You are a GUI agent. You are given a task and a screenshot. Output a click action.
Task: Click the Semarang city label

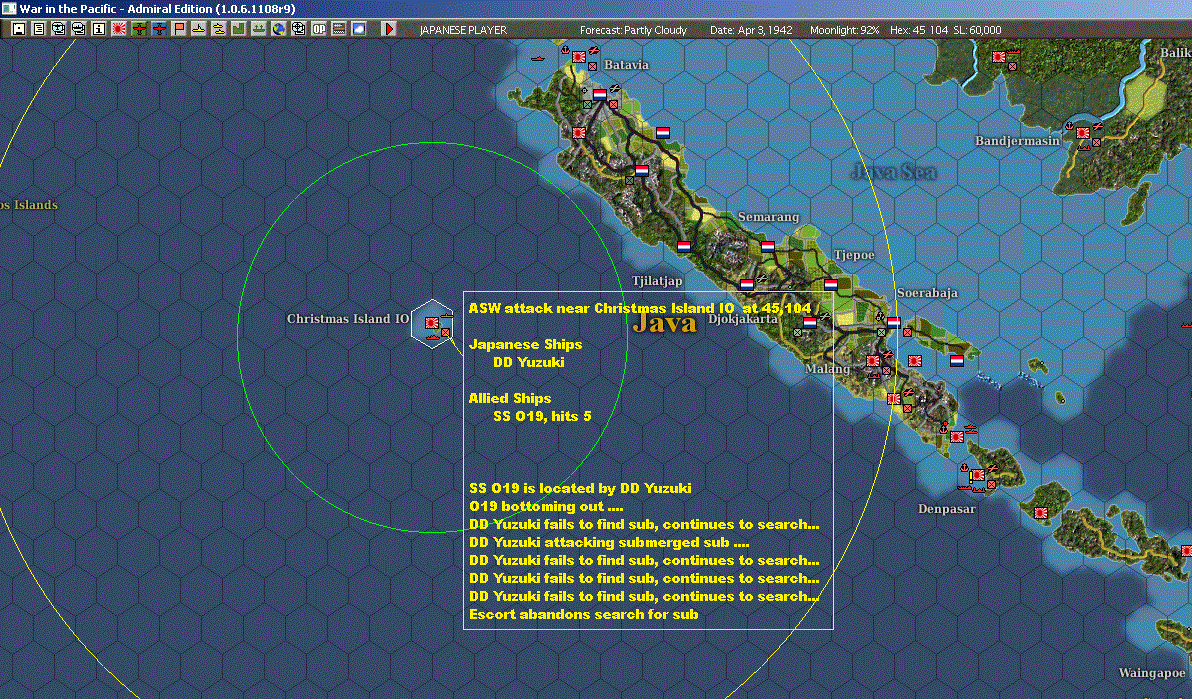pos(769,217)
